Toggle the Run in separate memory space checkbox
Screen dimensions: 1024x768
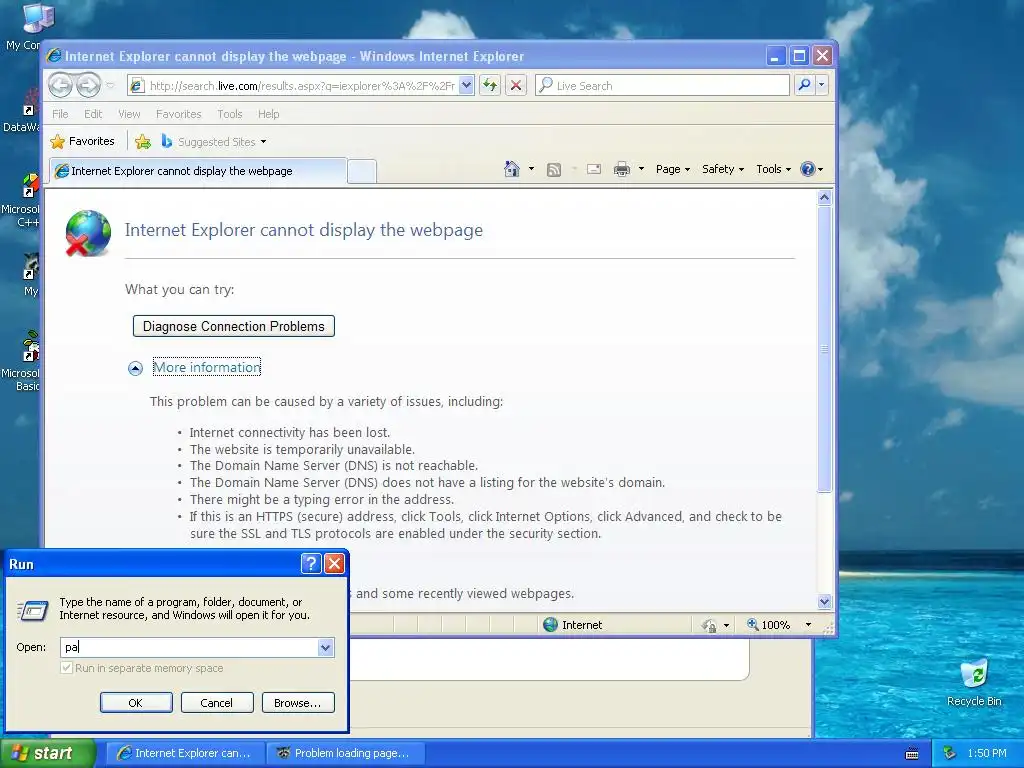click(x=67, y=668)
